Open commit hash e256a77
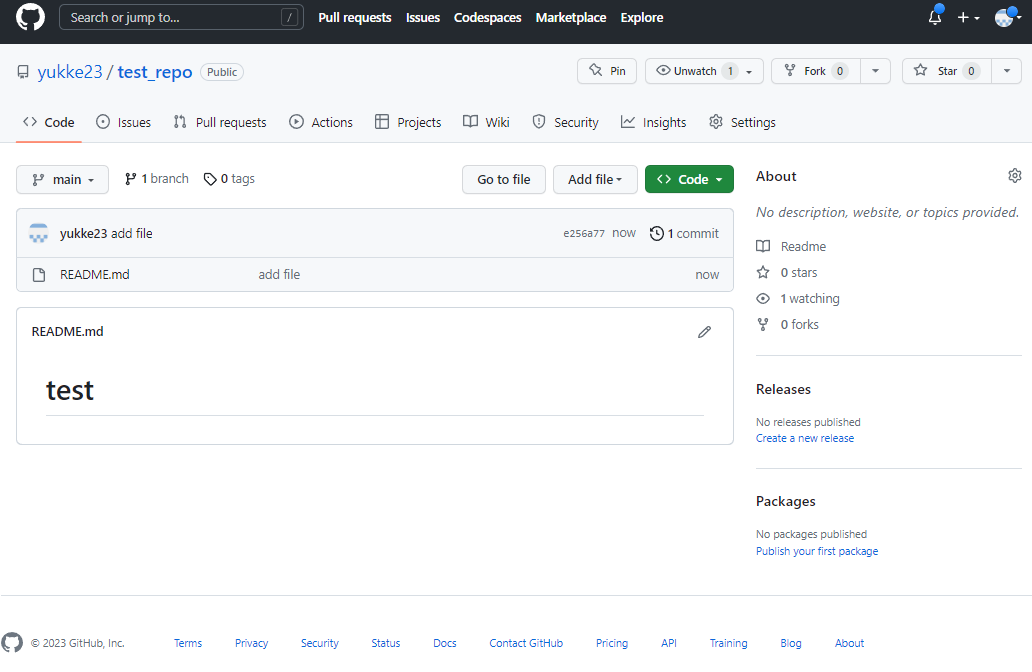The width and height of the screenshot is (1032, 672). [x=584, y=233]
